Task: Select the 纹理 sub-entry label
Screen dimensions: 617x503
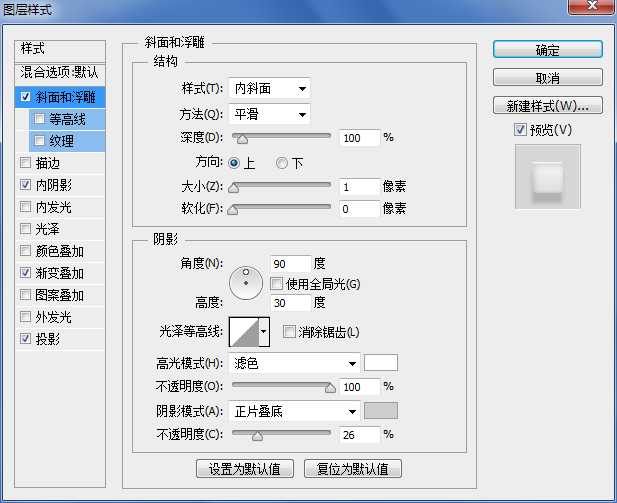Action: (x=61, y=141)
